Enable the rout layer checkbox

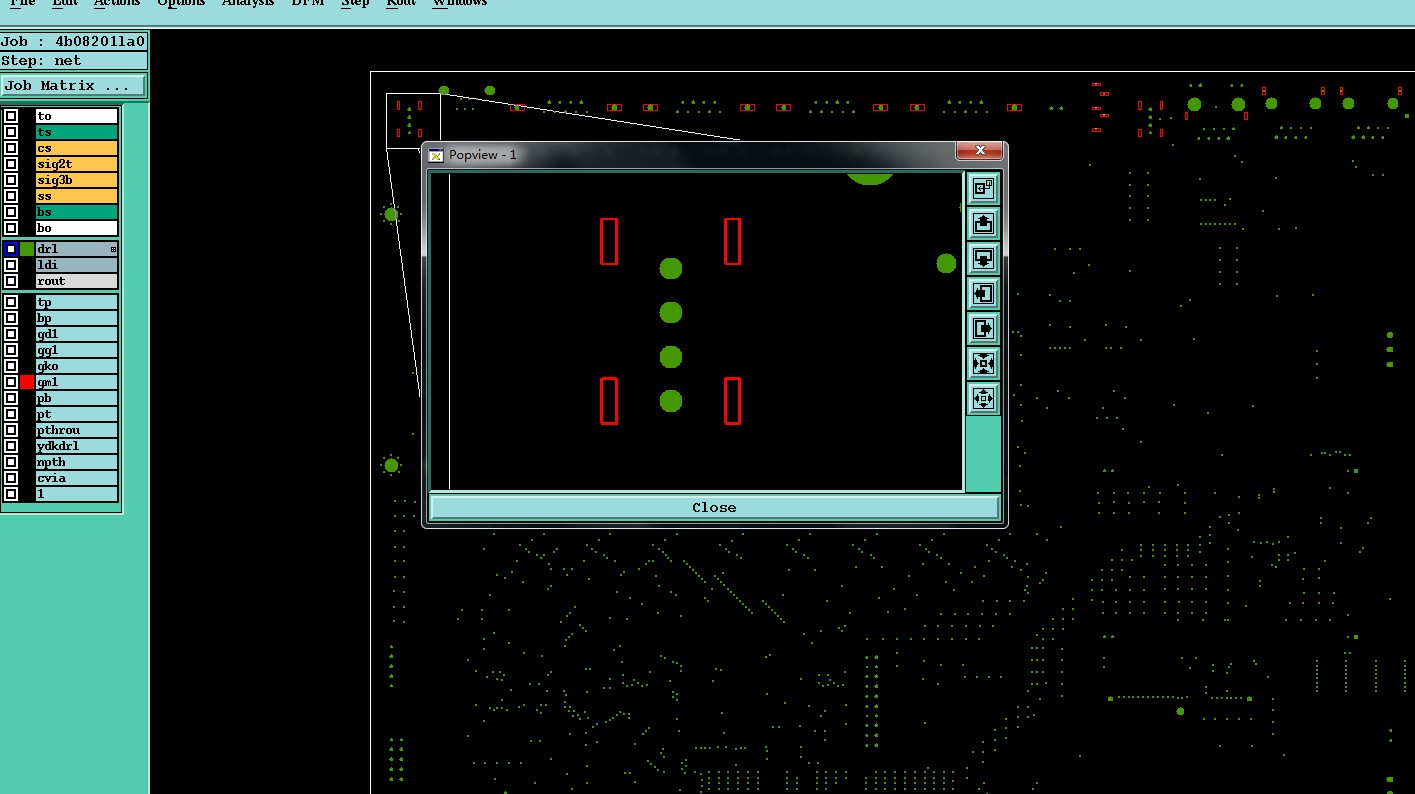11,281
